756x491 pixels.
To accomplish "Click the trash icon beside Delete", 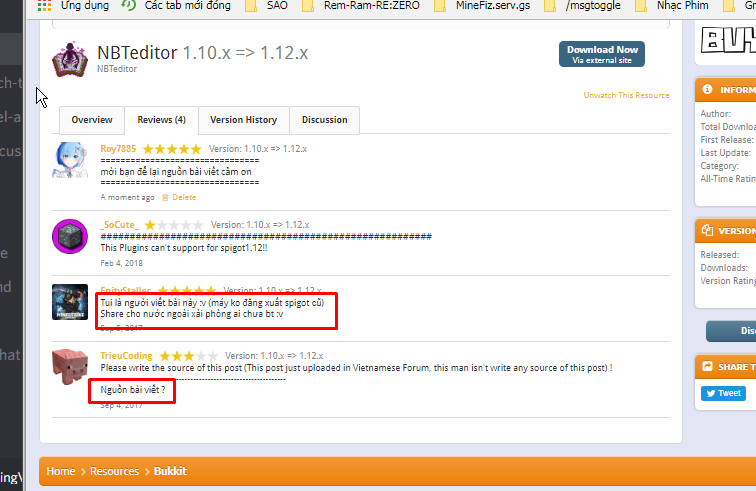I will pyautogui.click(x=165, y=197).
